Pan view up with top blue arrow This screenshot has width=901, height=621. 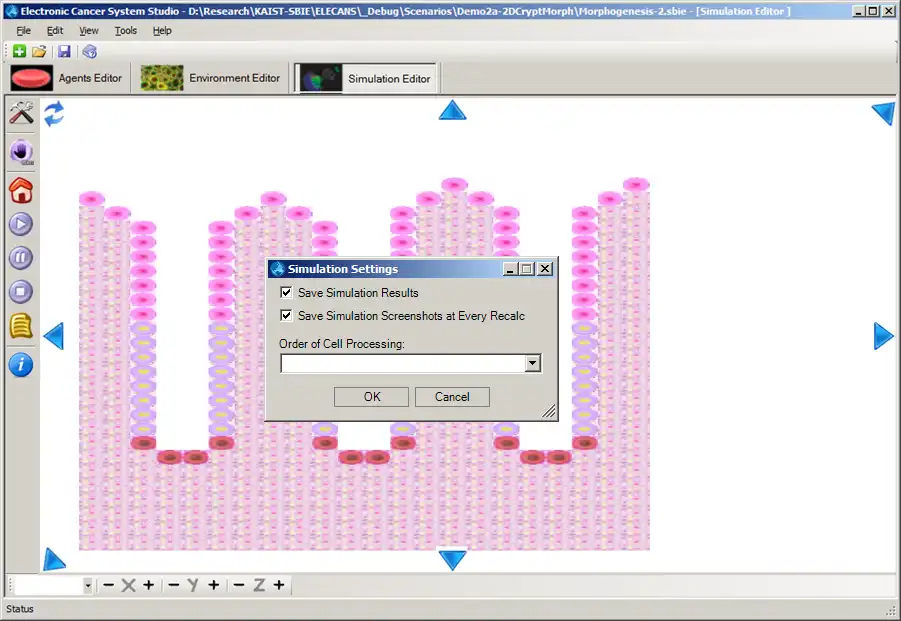(452, 110)
